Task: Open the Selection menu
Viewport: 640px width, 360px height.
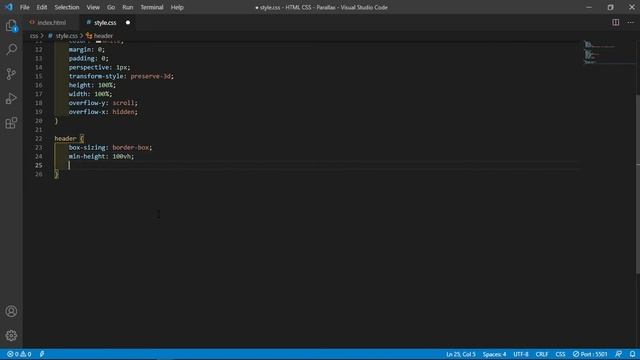Action: tap(67, 7)
